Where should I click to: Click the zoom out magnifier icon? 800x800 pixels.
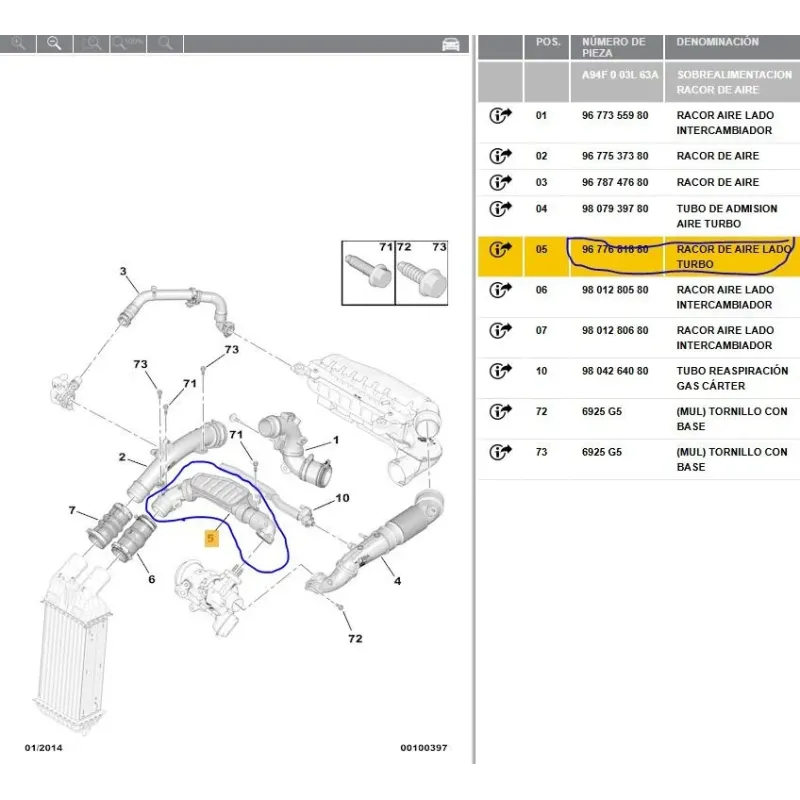54,43
